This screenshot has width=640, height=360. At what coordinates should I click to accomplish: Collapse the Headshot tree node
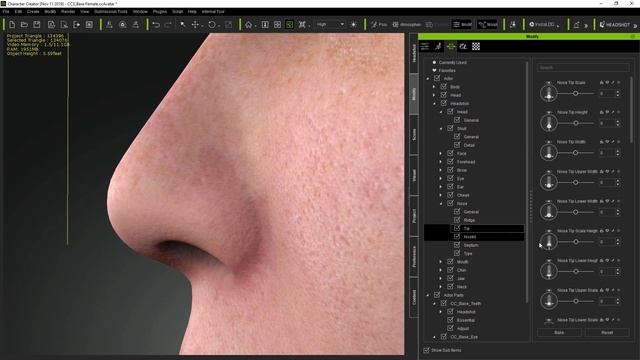[x=434, y=104]
